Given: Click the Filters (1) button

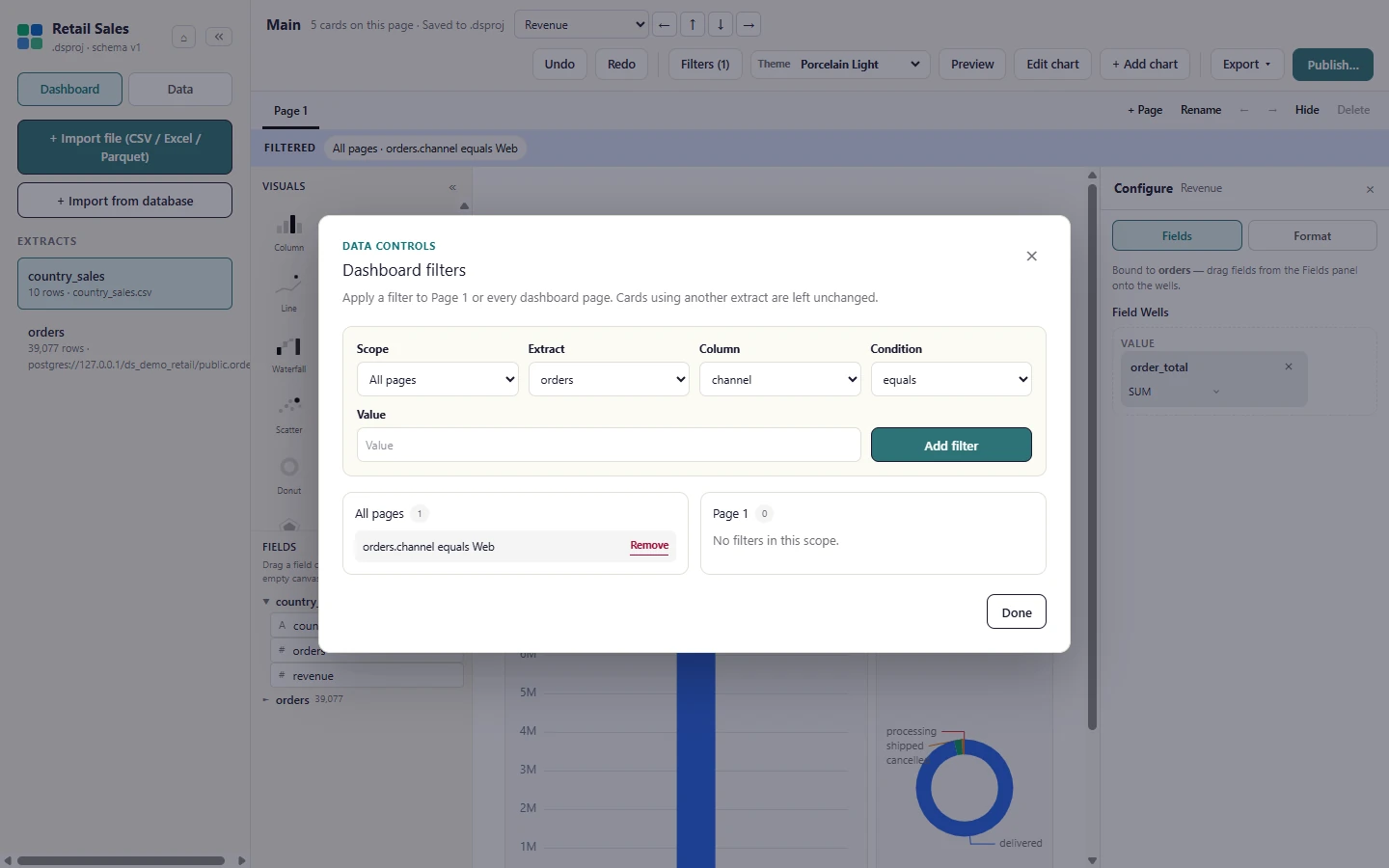Looking at the screenshot, I should click(x=705, y=65).
